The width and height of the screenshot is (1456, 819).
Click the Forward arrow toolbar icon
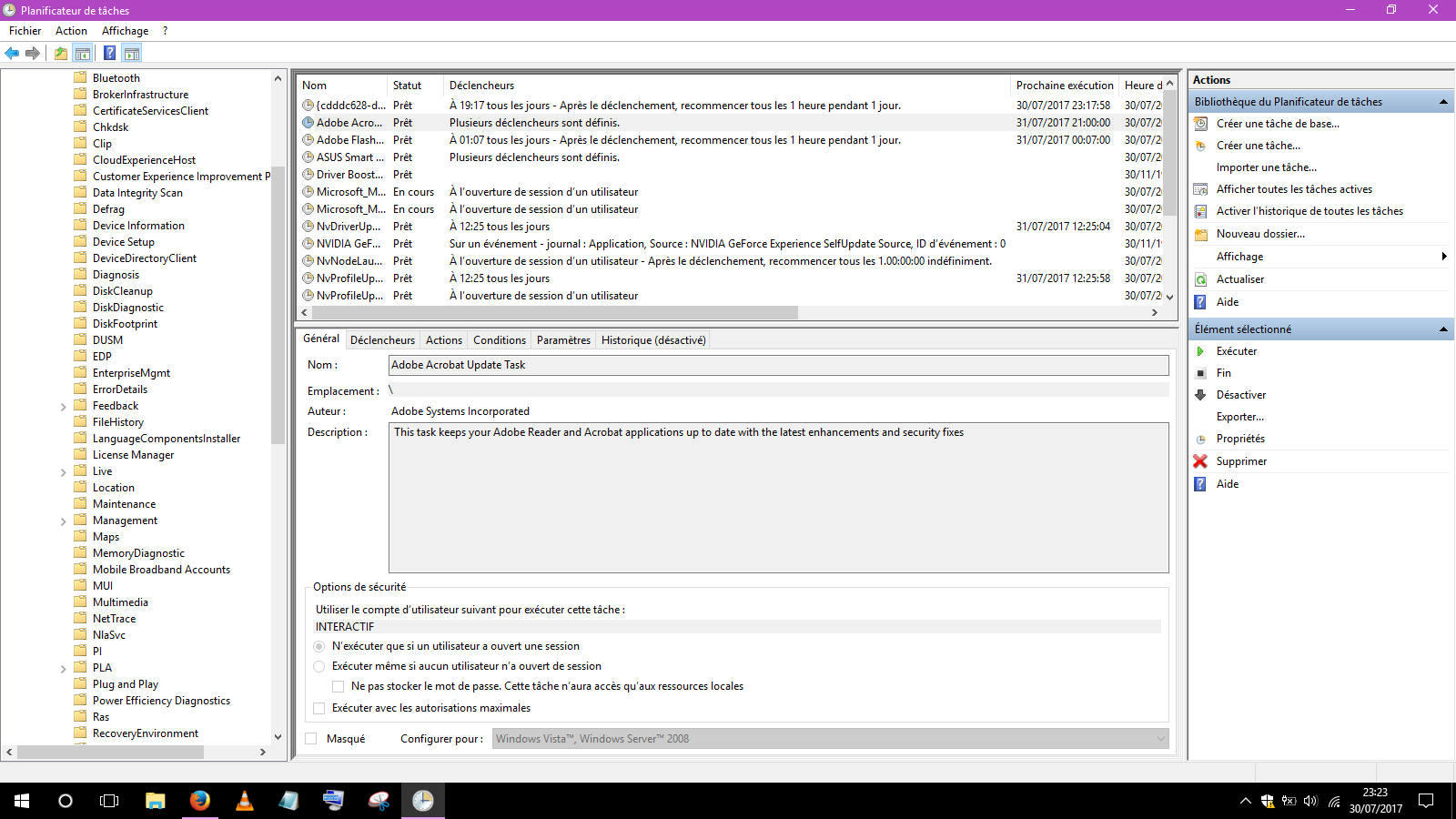(33, 53)
